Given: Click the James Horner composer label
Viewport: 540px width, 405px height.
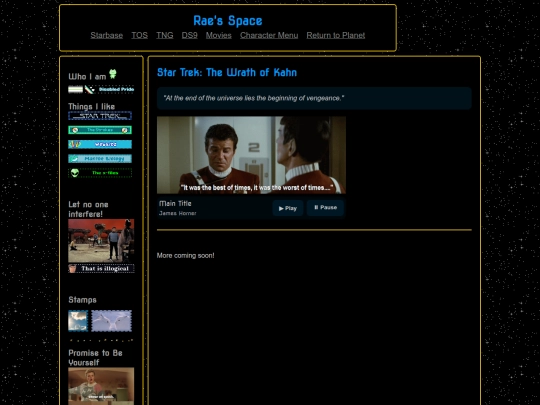Looking at the screenshot, I should coord(178,214).
